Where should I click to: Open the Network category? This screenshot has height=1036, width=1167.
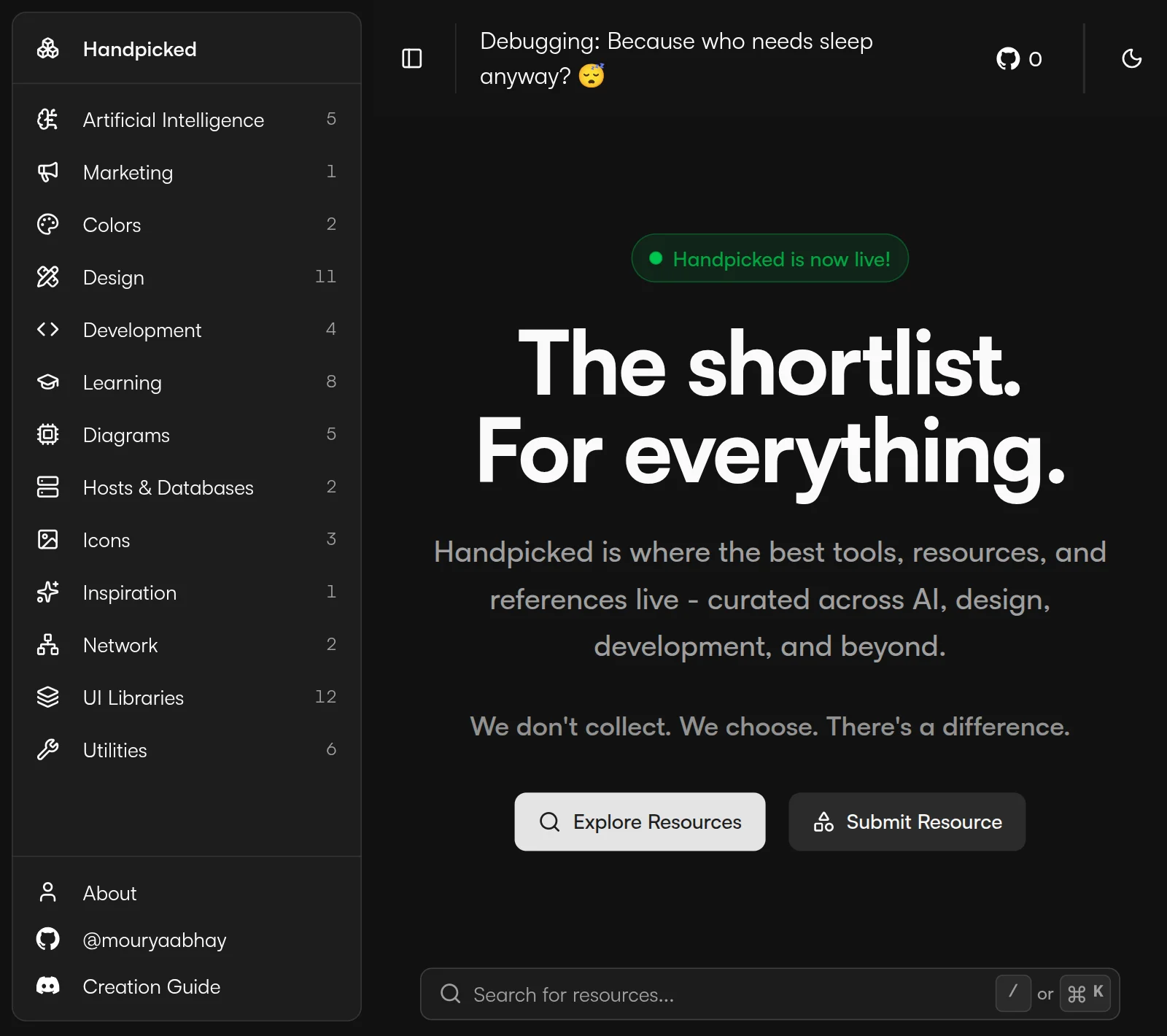(x=187, y=645)
